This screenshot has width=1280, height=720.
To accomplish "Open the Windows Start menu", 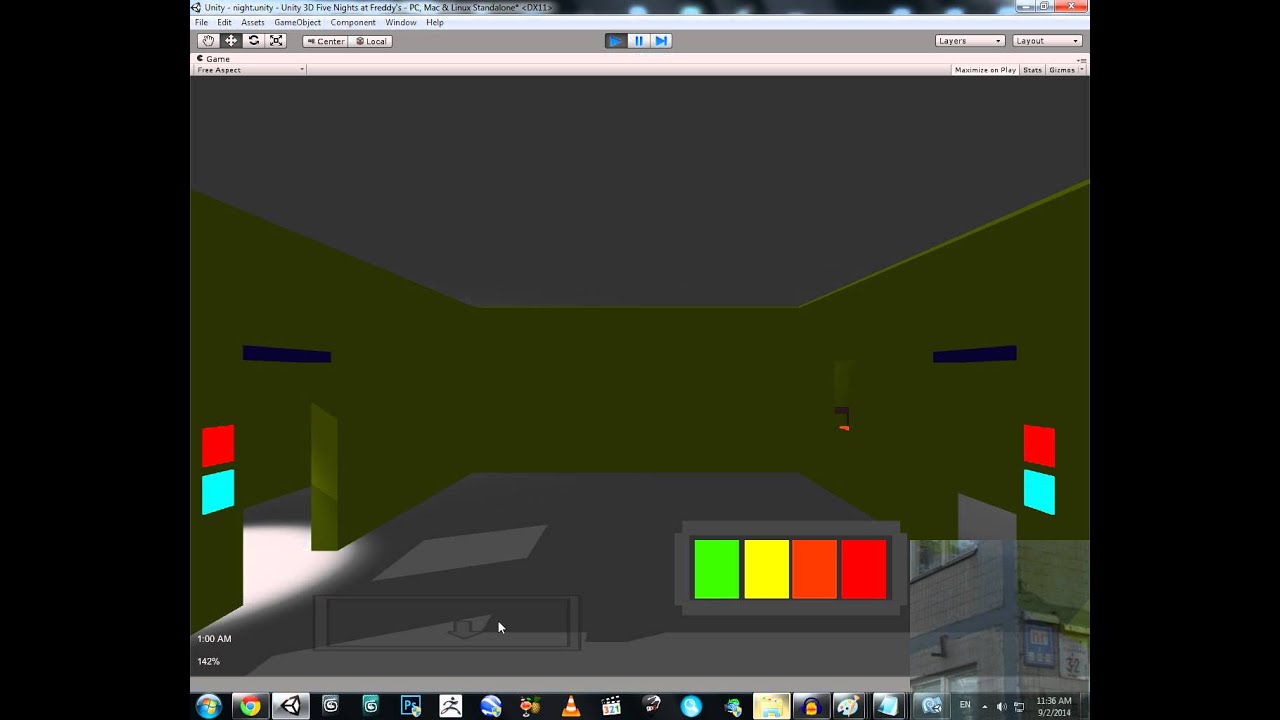I will coord(209,707).
